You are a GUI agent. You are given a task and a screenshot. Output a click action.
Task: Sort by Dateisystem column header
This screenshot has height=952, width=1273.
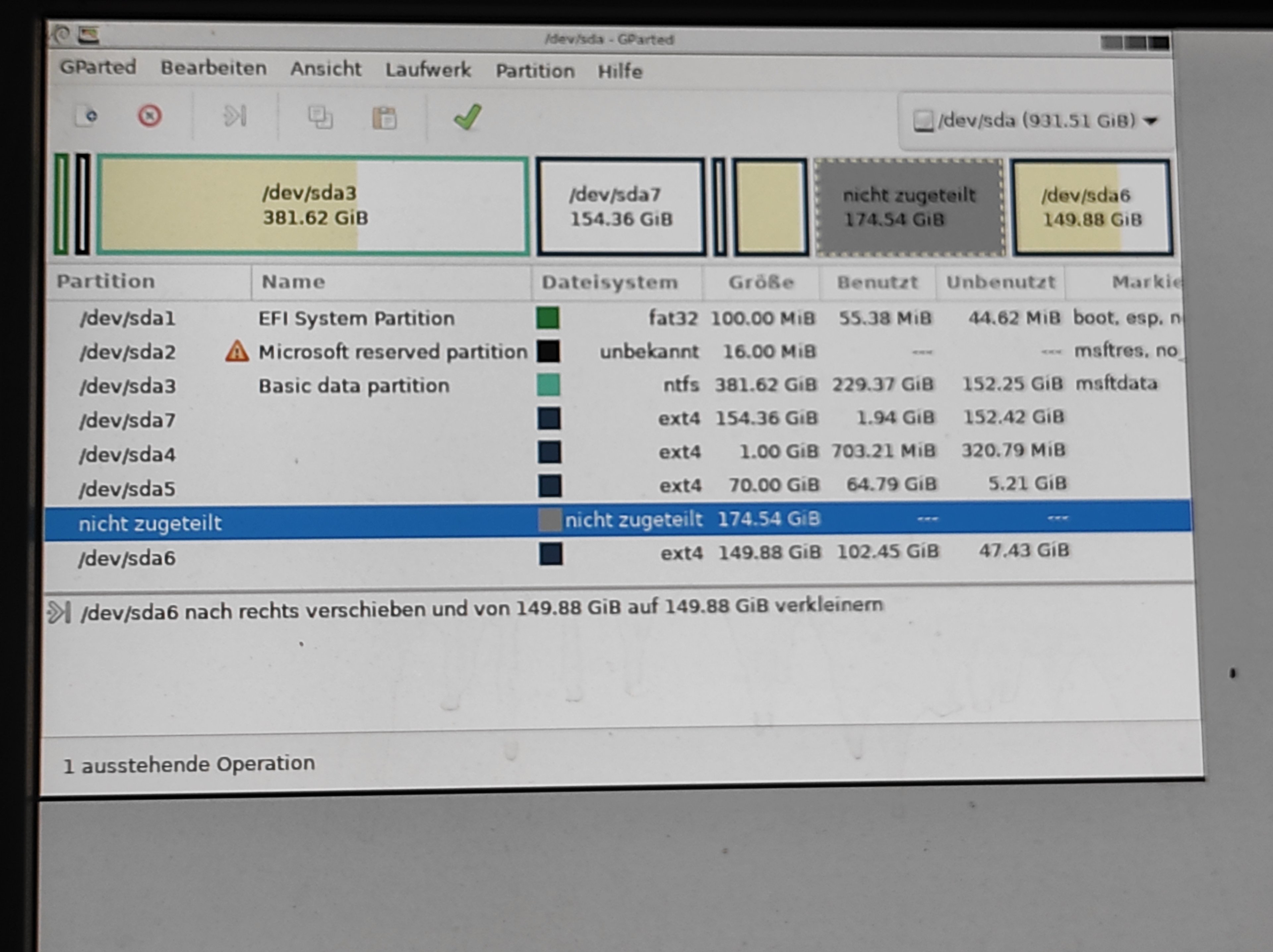coord(610,282)
